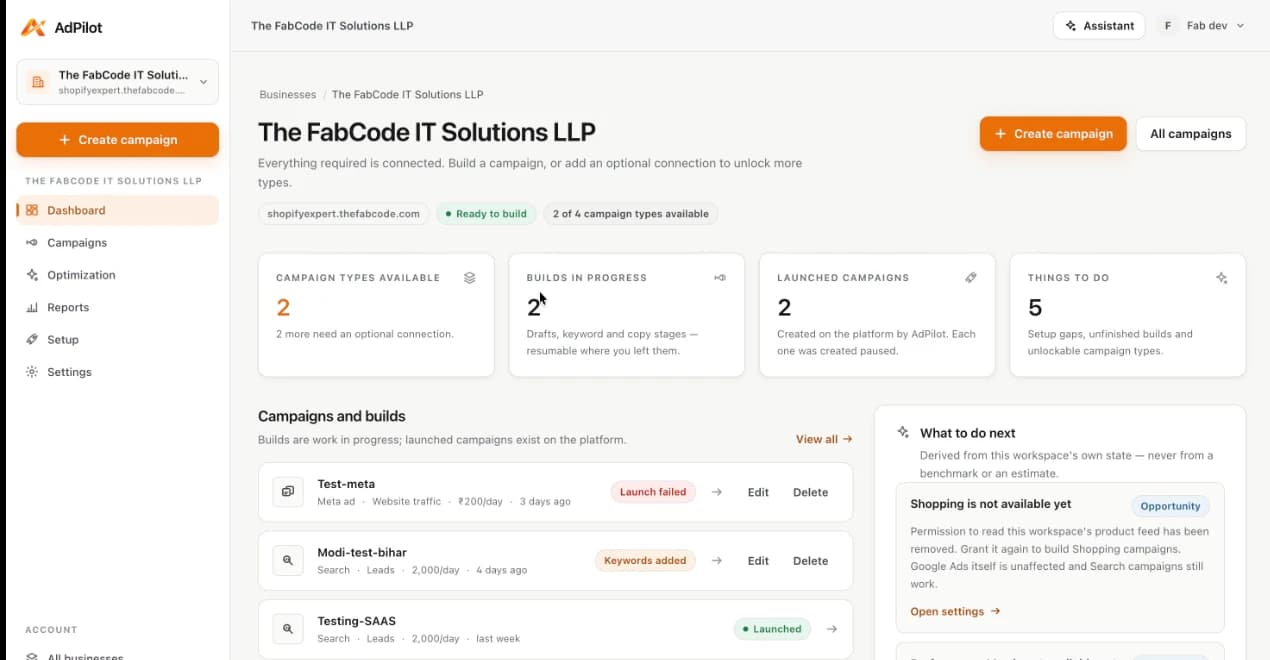Click layers icon on Campaign Types Available card

click(470, 278)
